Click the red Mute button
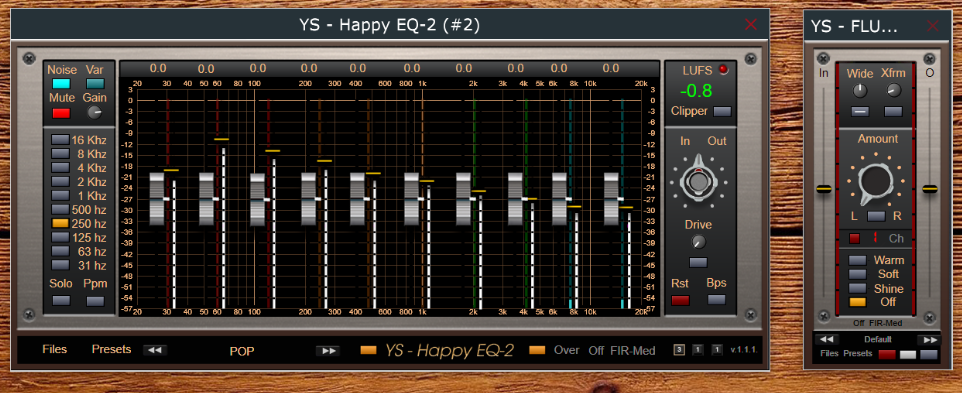The height and width of the screenshot is (393, 962). (61, 113)
